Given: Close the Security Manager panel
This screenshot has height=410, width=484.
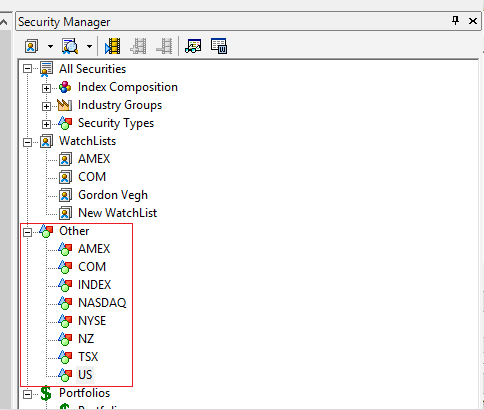Looking at the screenshot, I should coord(473,21).
